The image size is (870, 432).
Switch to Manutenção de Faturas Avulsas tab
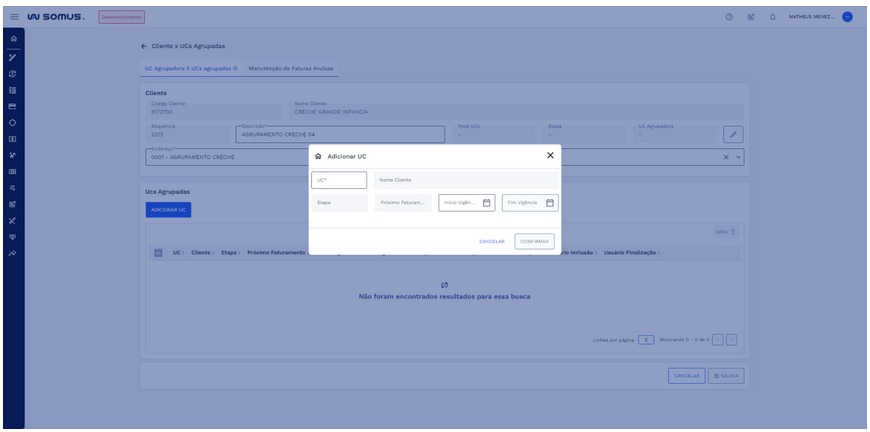[291, 68]
